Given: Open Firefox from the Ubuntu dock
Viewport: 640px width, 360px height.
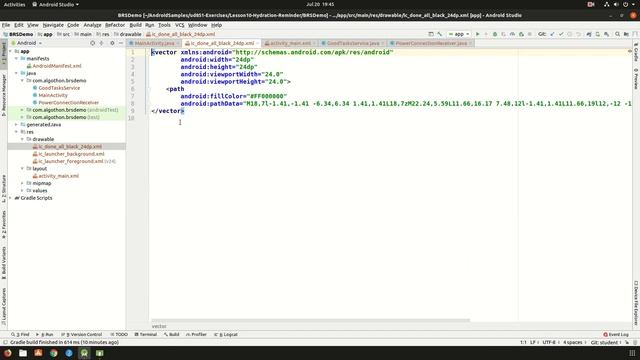Looking at the screenshot, I should click(x=7, y=353).
